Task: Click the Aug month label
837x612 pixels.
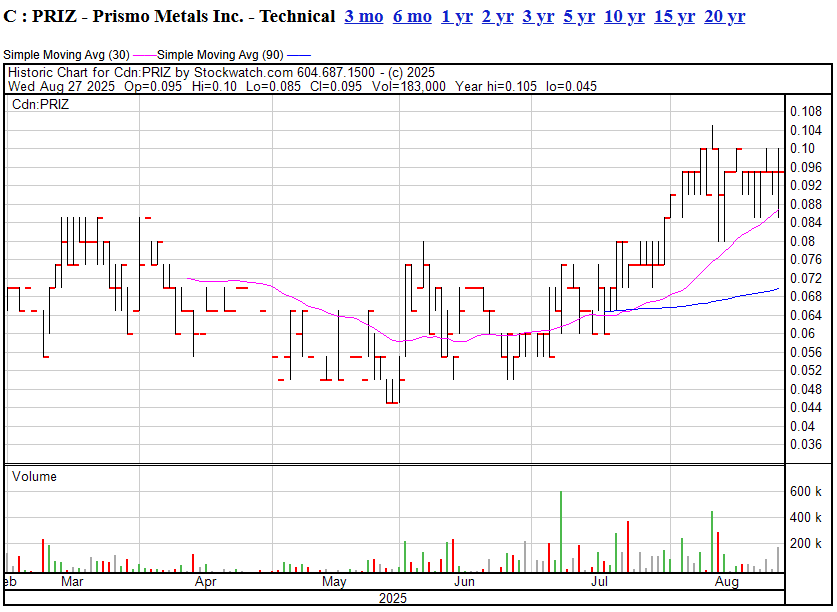Action: 727,582
